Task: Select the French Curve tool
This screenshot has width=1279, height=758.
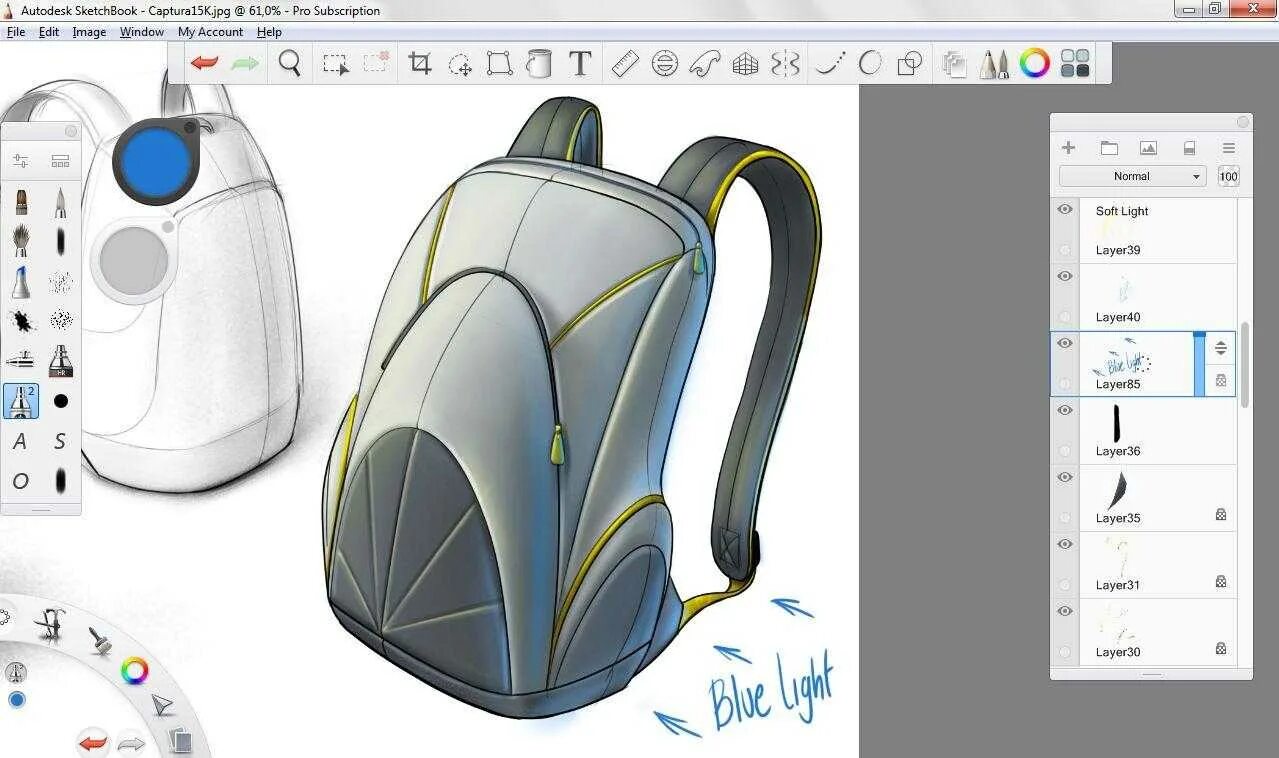Action: [x=705, y=64]
